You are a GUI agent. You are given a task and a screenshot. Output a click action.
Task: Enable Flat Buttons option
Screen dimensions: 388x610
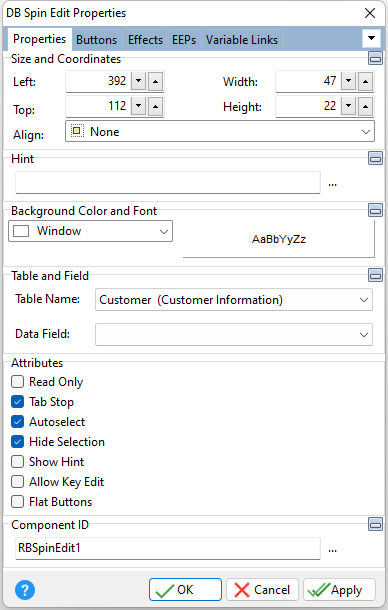18,502
